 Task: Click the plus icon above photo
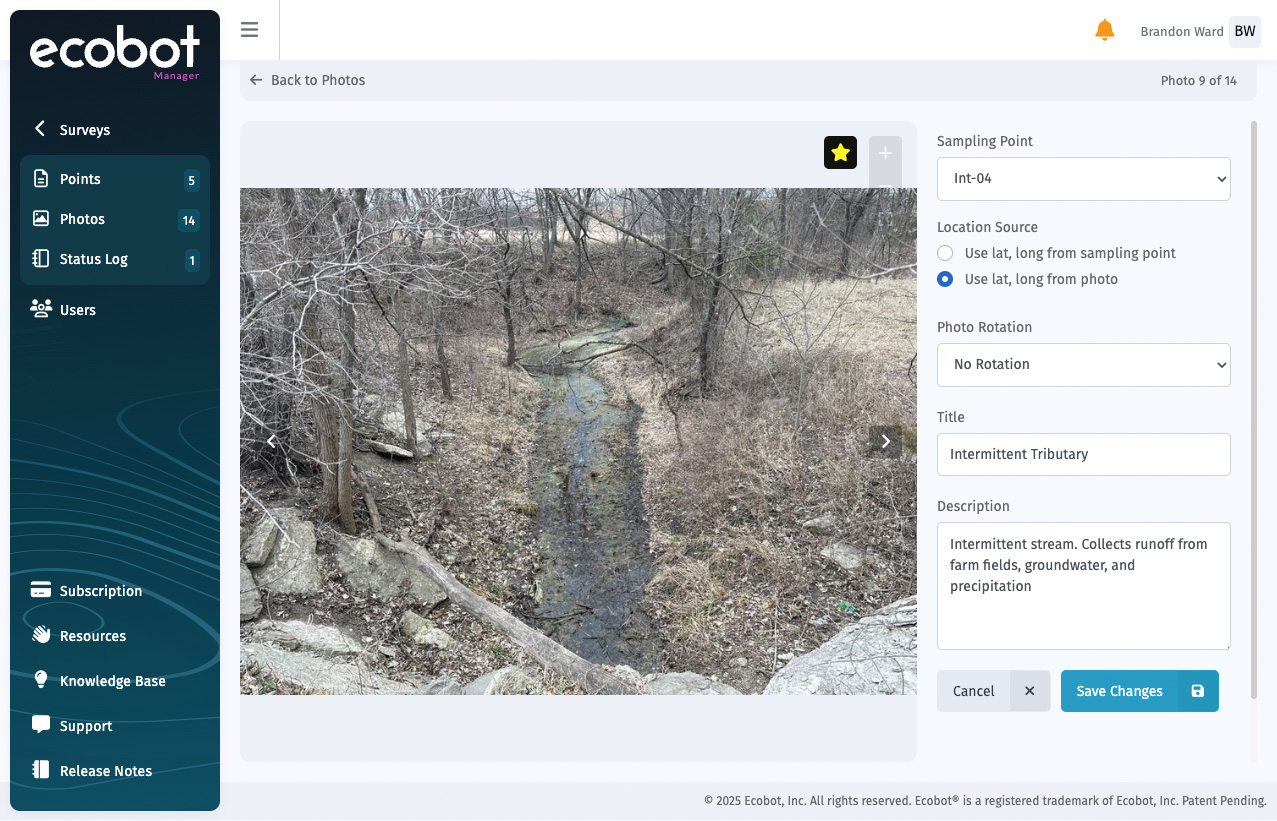click(885, 153)
